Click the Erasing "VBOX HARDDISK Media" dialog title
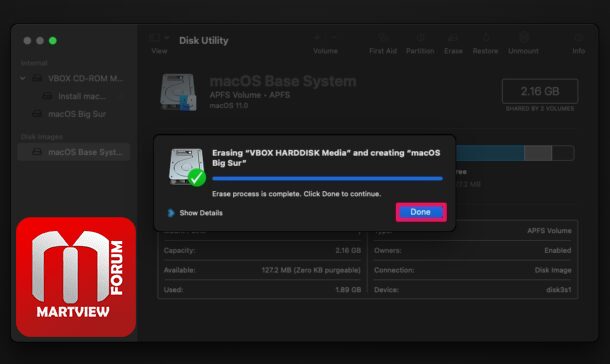Viewport: 610px width, 364px height. tap(326, 158)
